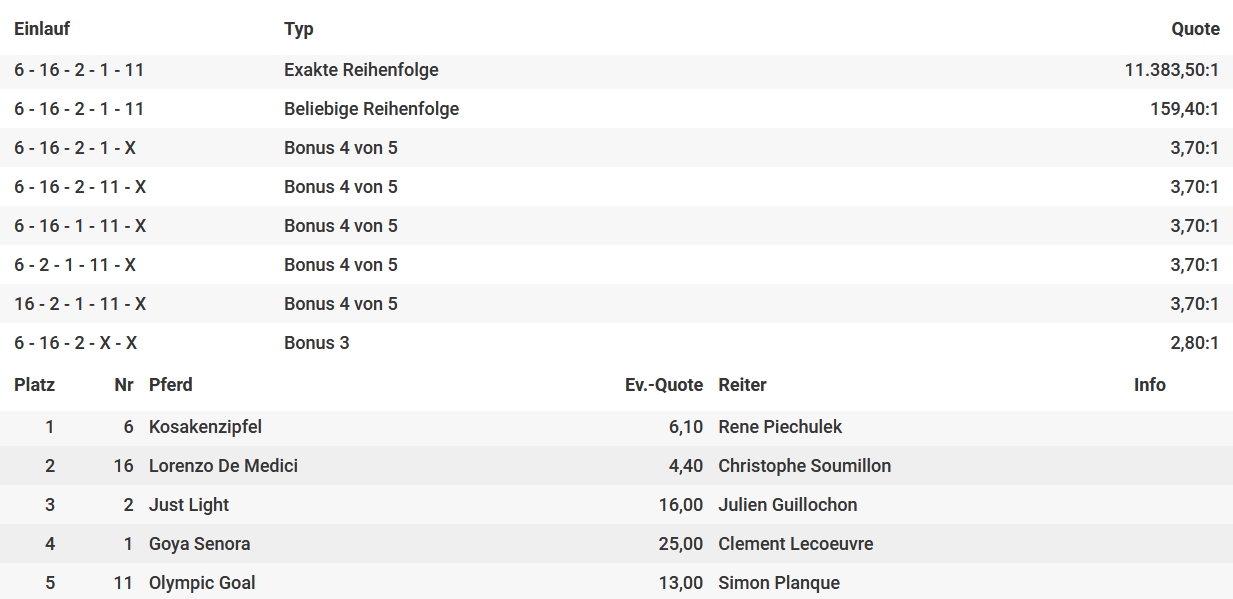Screen dimensions: 1233x599
Task: Click the Reiter column header
Action: [x=742, y=385]
